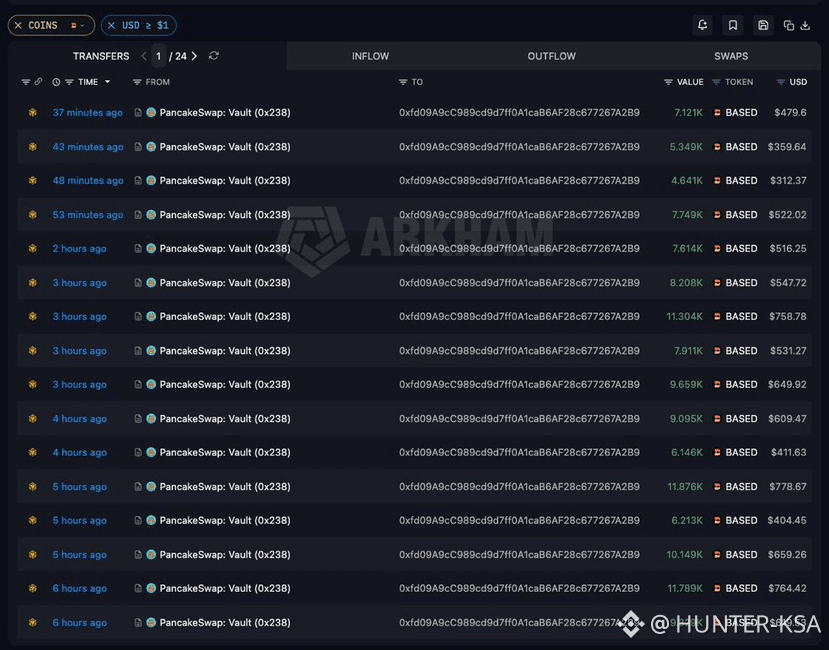Image resolution: width=829 pixels, height=650 pixels.
Task: Click the PancakeSwap logo in the $649.92 row
Action: click(x=151, y=384)
